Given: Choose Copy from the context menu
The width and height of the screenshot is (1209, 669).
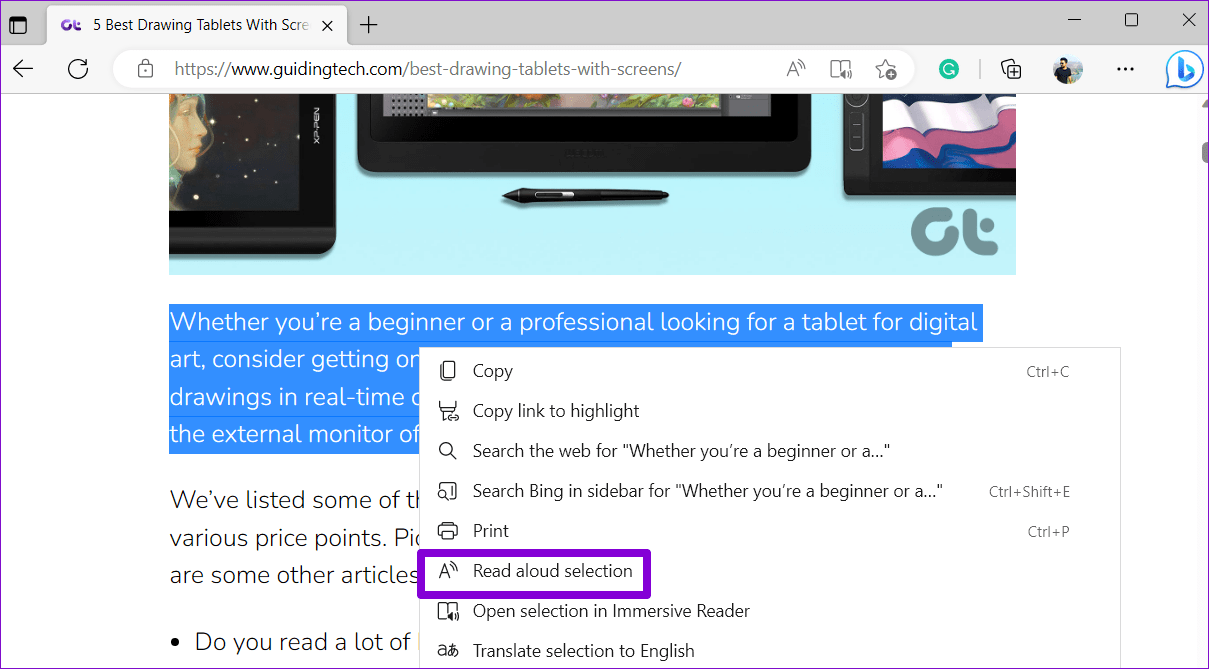Looking at the screenshot, I should click(x=494, y=370).
